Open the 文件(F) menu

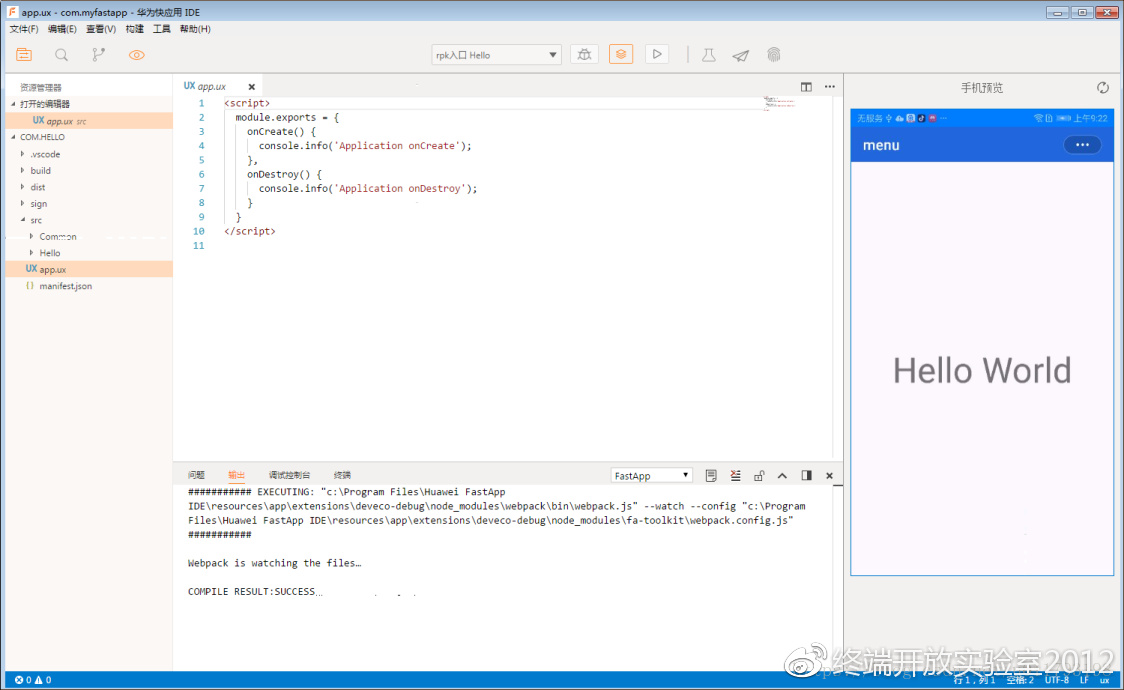tap(24, 29)
